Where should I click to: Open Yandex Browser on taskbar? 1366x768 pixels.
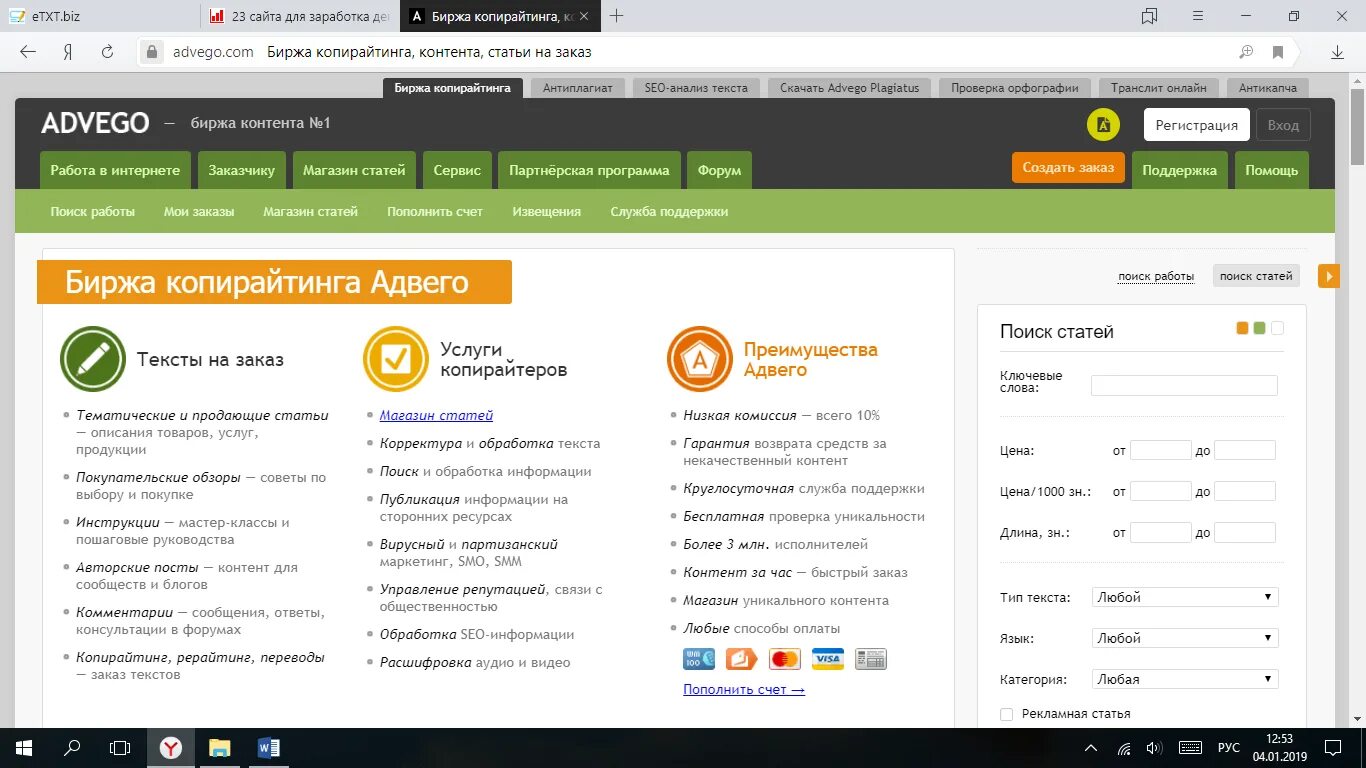[x=171, y=748]
